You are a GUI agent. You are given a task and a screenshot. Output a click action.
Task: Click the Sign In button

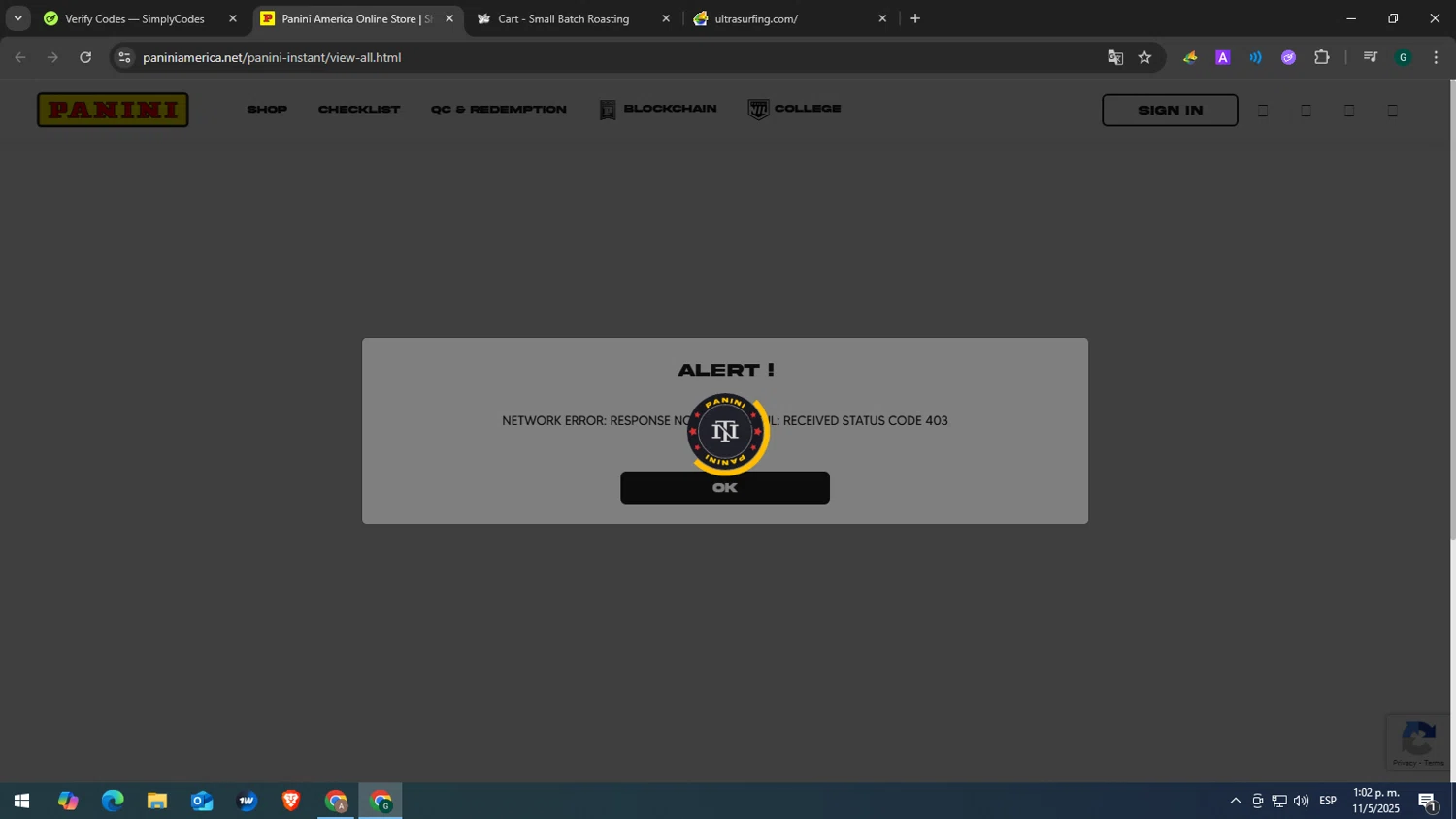[1170, 110]
